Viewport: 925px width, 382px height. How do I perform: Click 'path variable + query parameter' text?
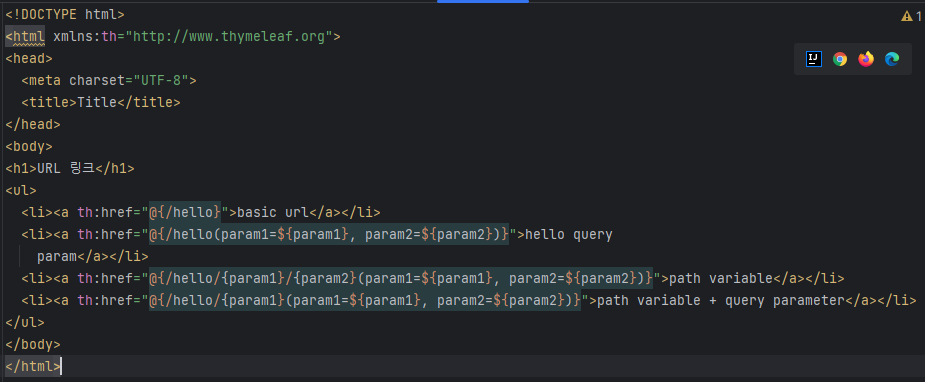pyautogui.click(x=721, y=301)
